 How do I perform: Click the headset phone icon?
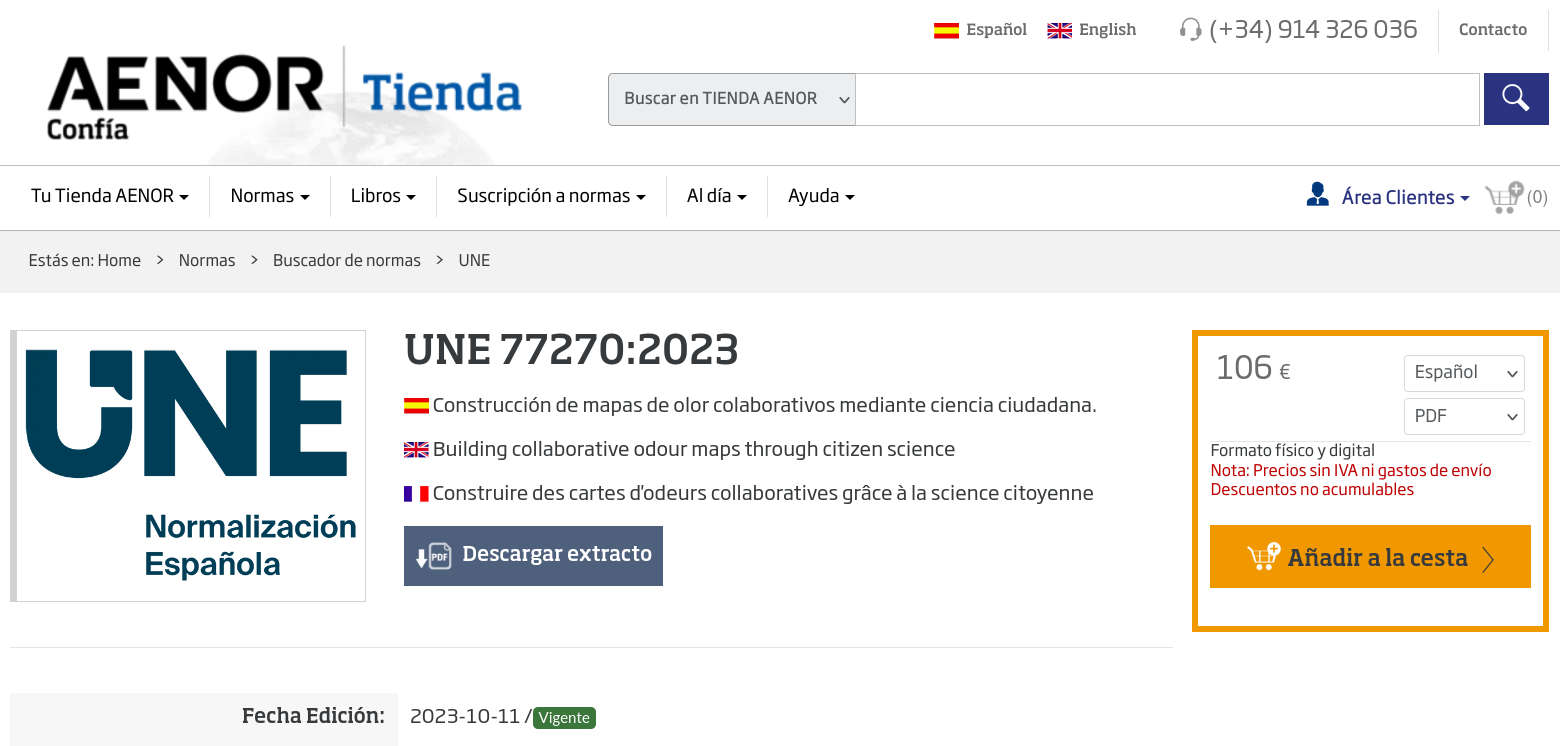point(1190,29)
